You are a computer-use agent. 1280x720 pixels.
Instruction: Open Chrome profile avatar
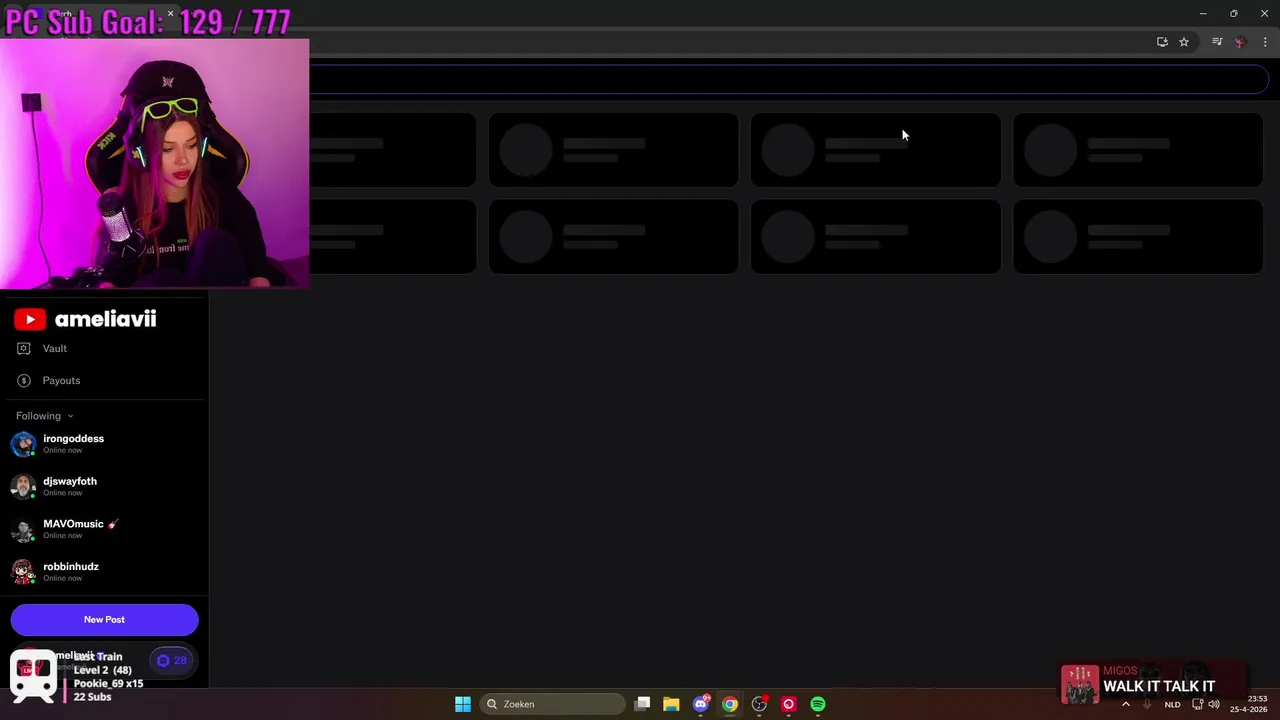coord(1241,42)
